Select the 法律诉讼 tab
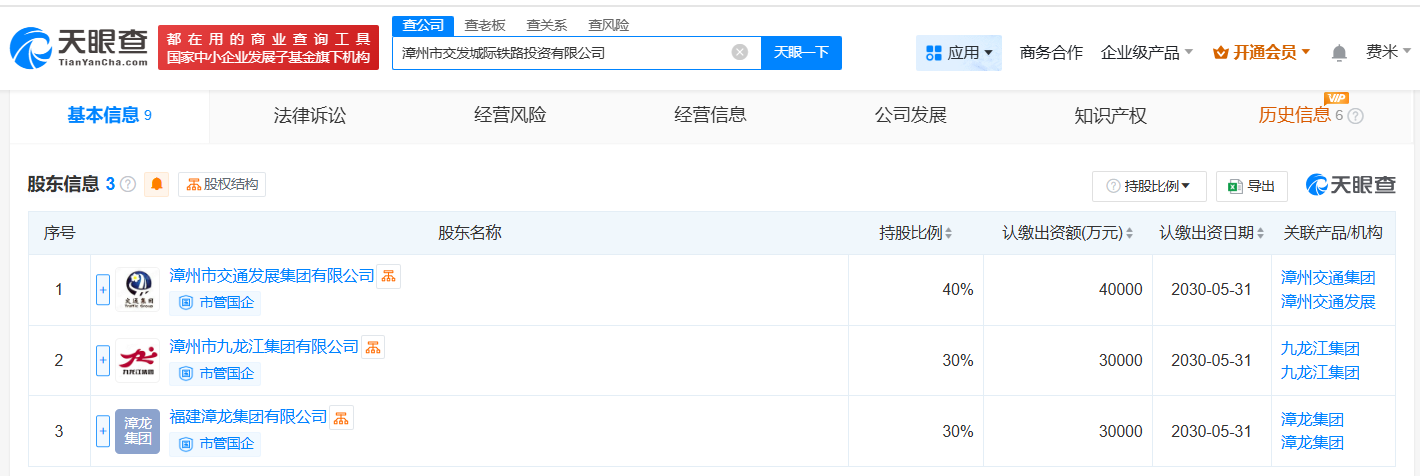Image resolution: width=1420 pixels, height=476 pixels. [x=310, y=116]
